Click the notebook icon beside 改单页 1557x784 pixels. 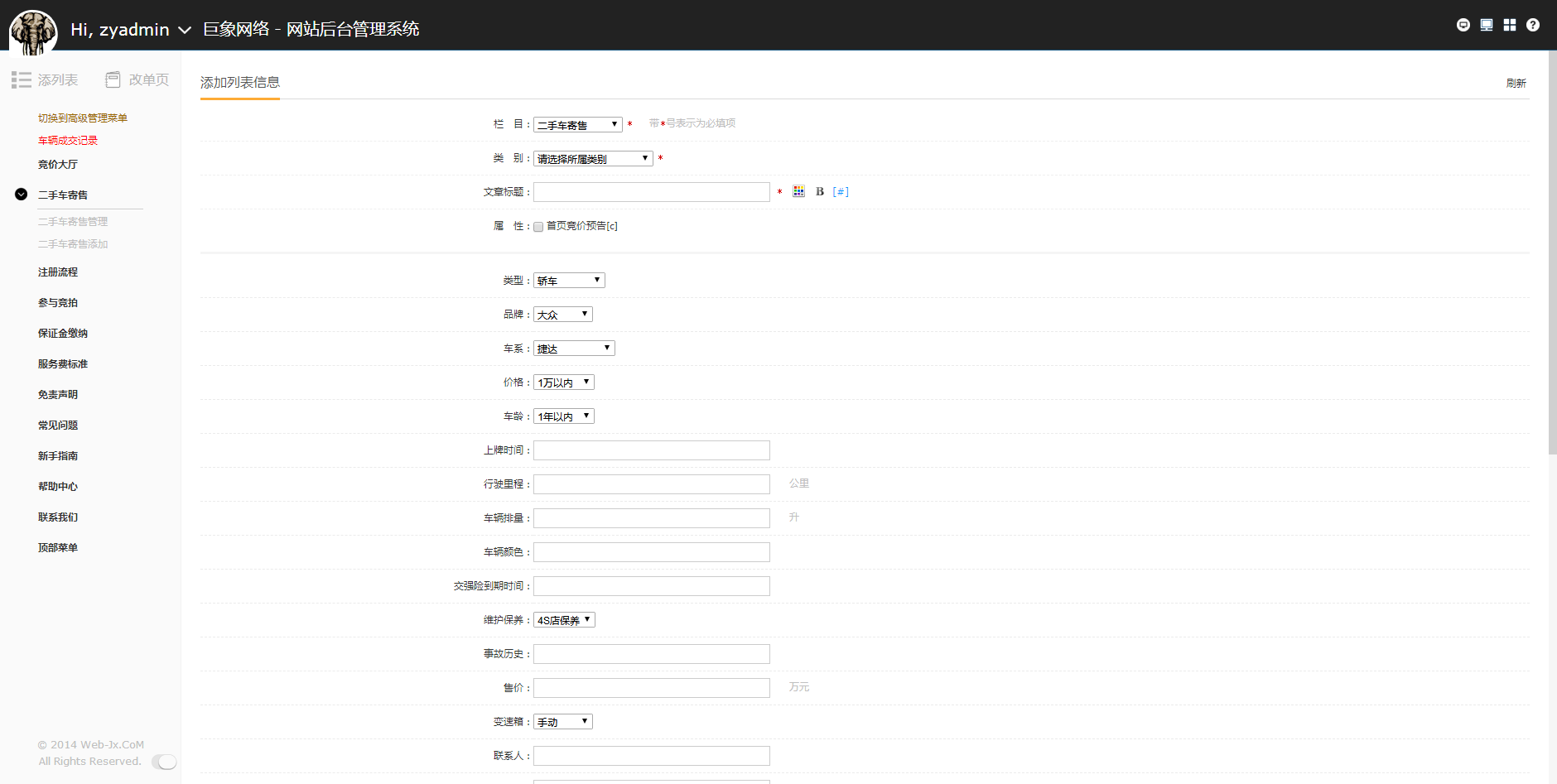coord(113,79)
